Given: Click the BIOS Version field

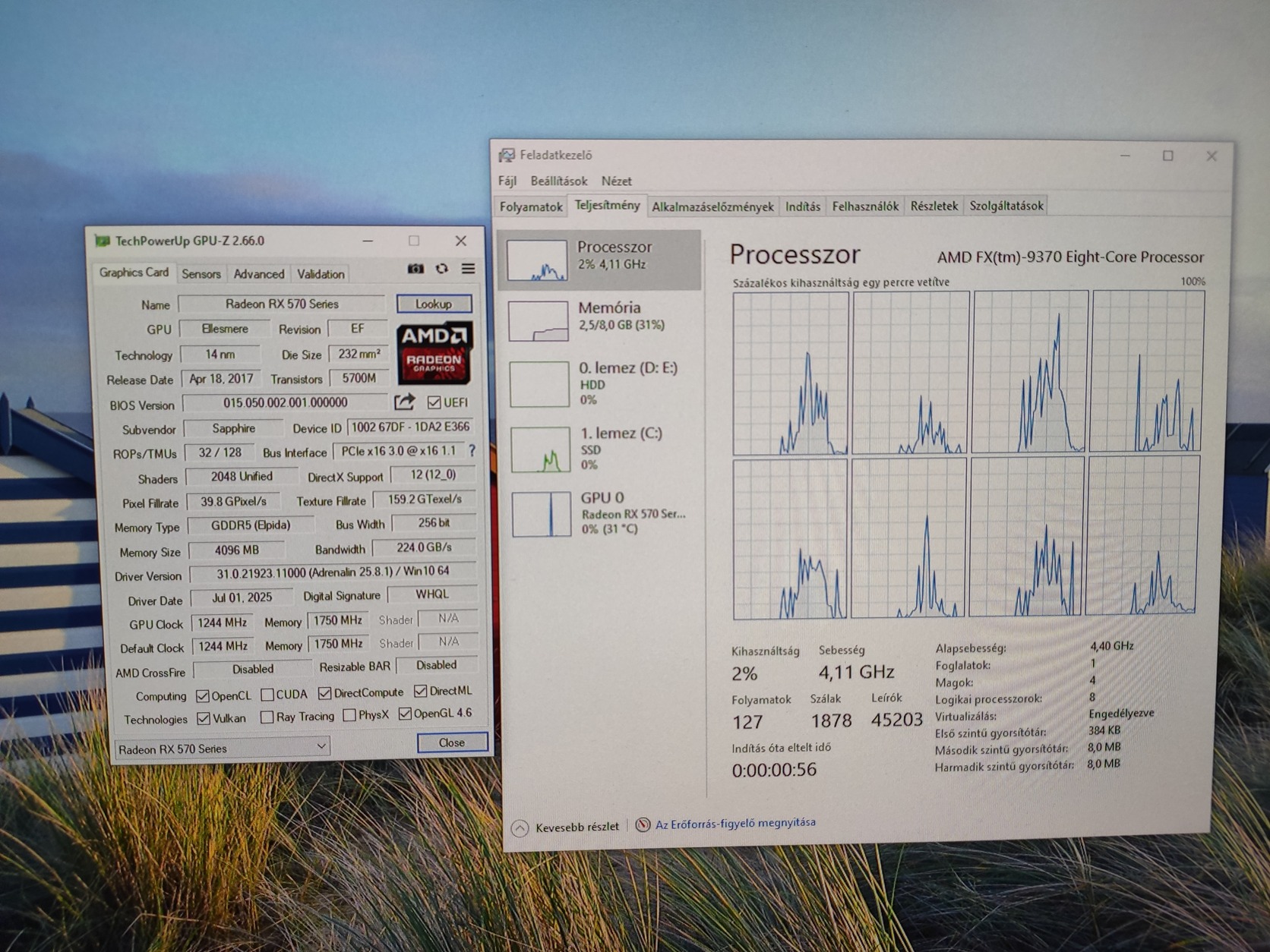Looking at the screenshot, I should [x=286, y=402].
